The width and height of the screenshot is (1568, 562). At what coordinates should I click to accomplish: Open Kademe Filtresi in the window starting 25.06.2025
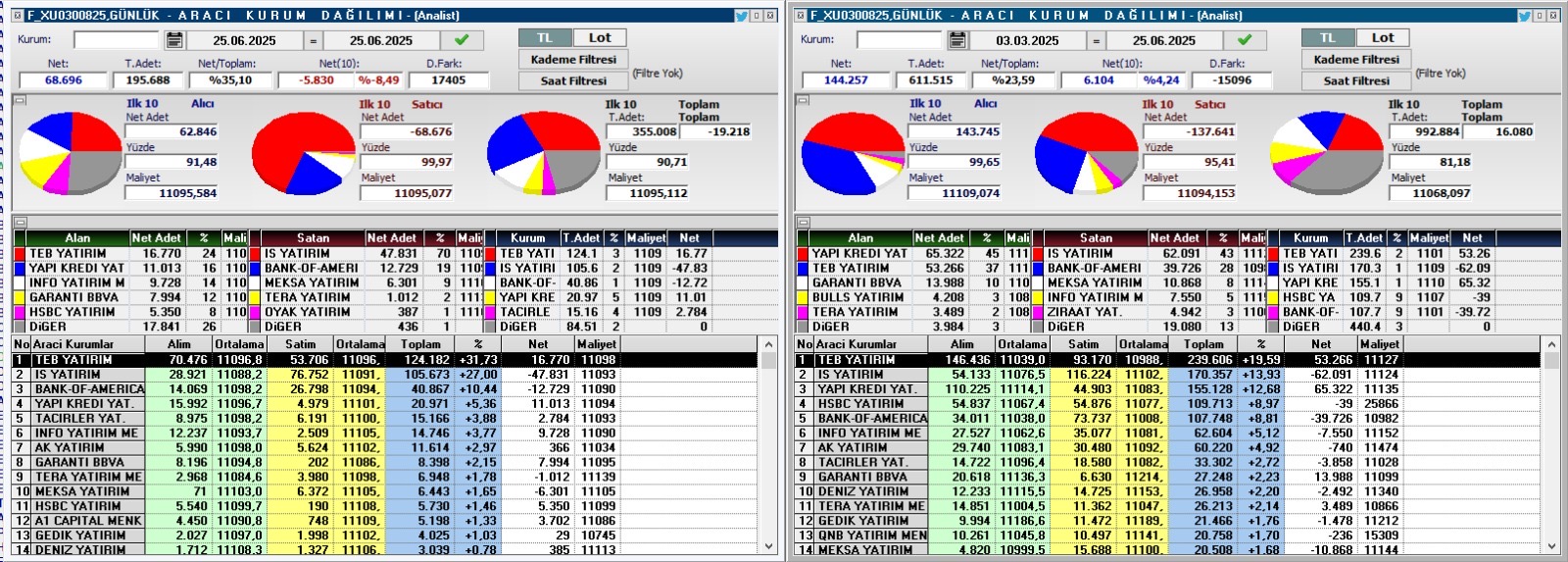573,59
